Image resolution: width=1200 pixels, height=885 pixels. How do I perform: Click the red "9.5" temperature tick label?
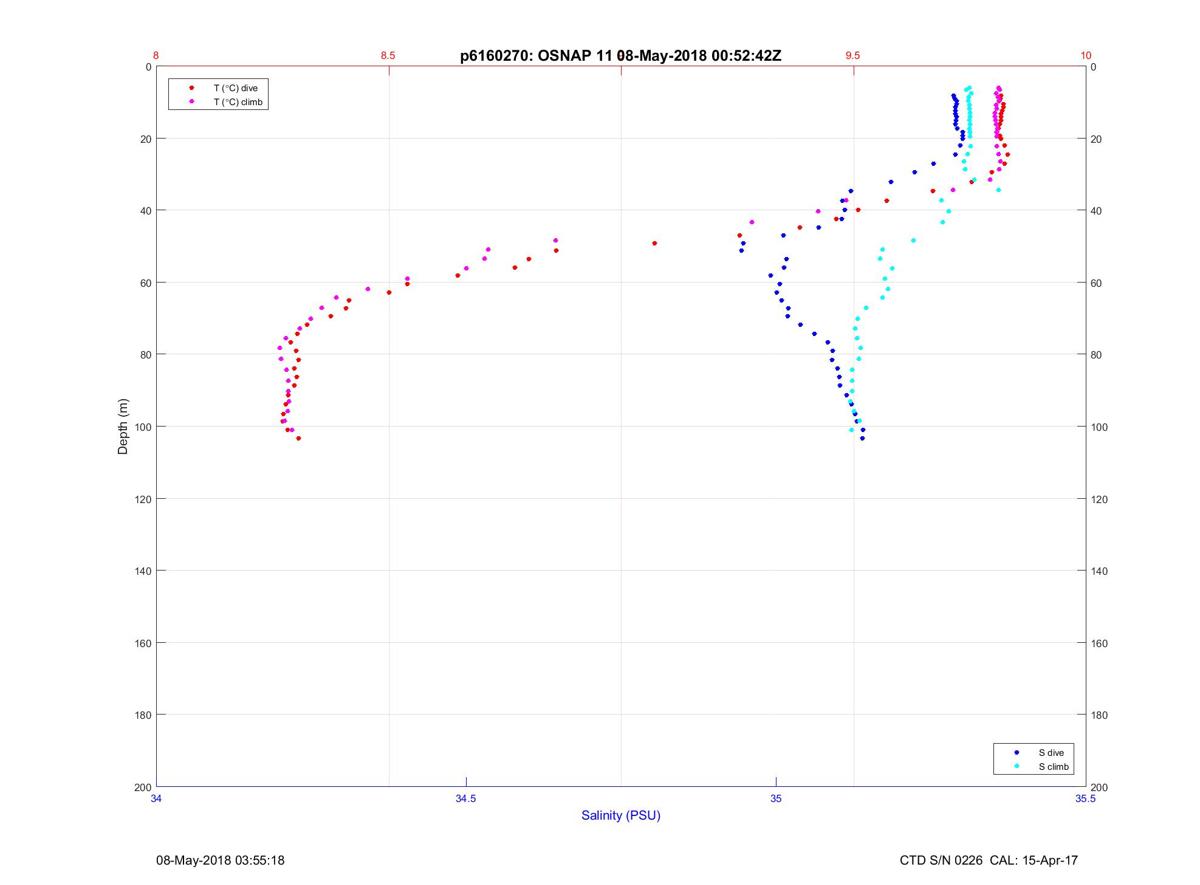(853, 56)
